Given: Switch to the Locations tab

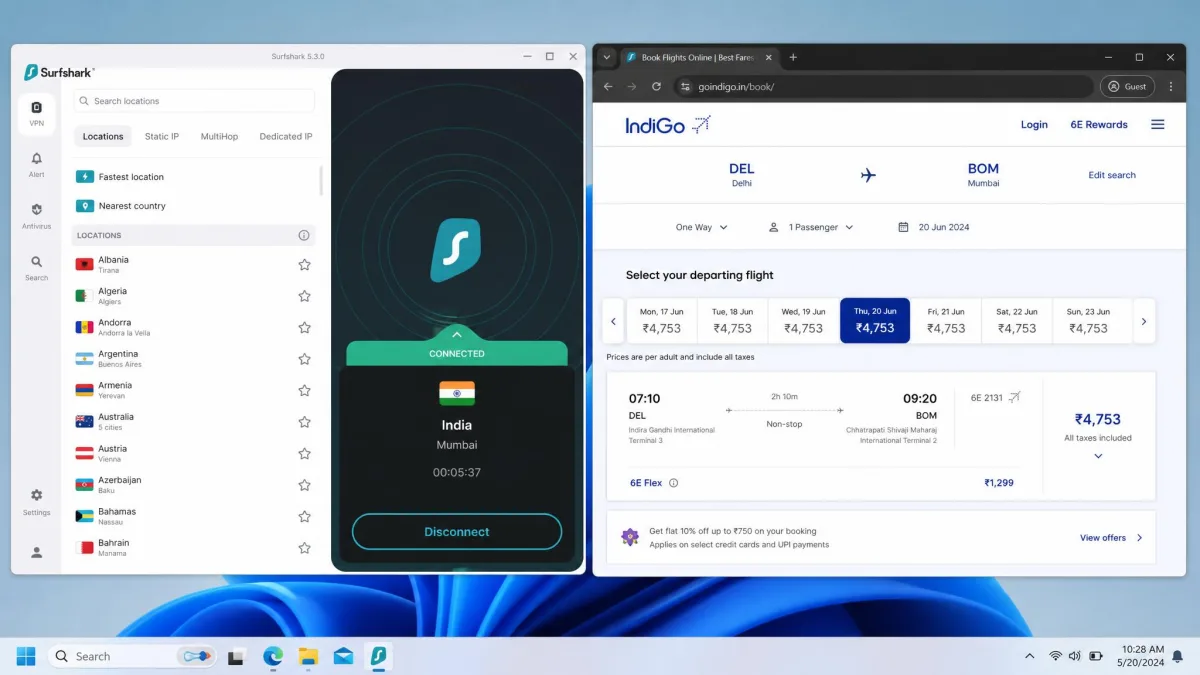Looking at the screenshot, I should [103, 136].
